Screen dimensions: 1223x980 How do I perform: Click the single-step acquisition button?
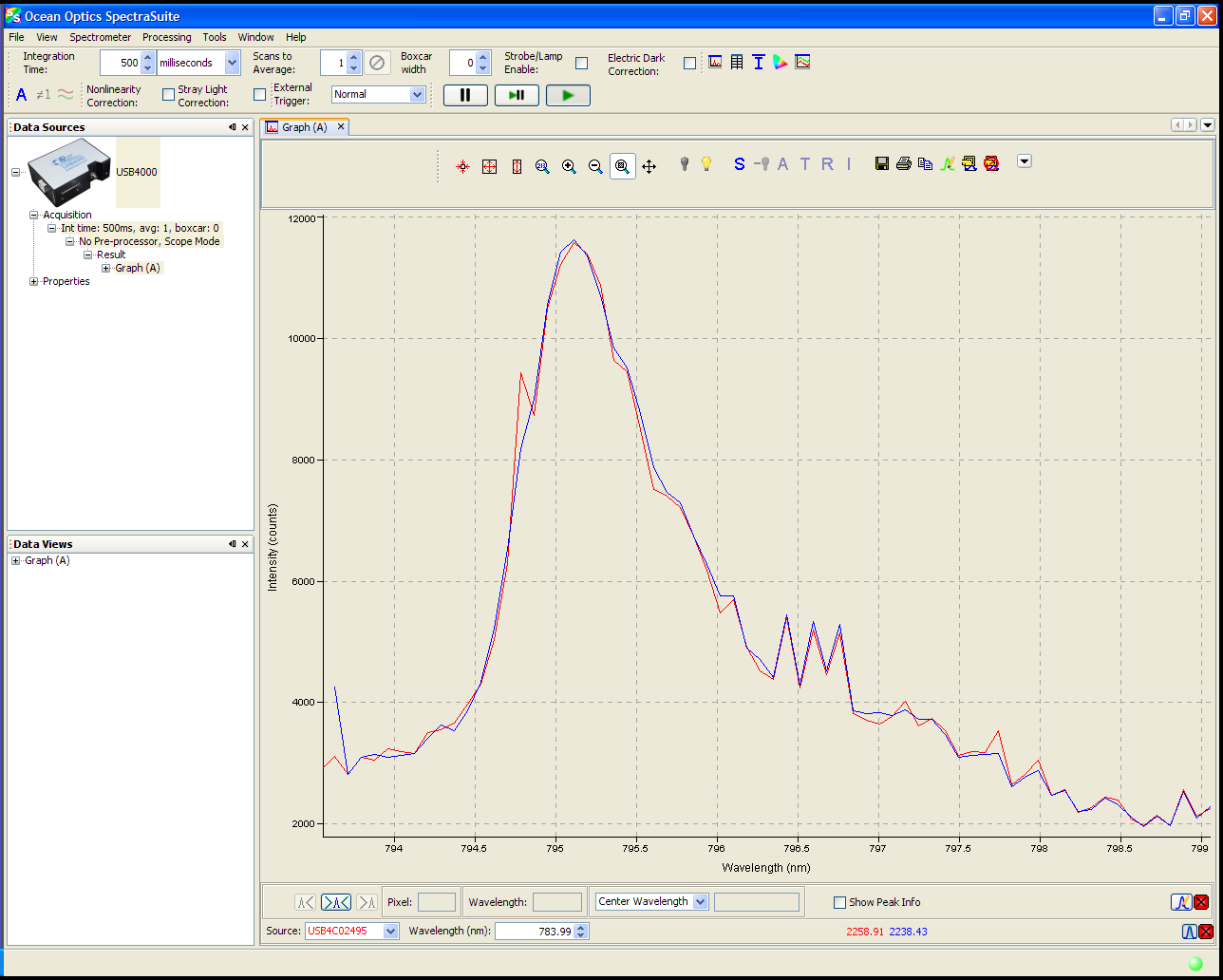(517, 95)
